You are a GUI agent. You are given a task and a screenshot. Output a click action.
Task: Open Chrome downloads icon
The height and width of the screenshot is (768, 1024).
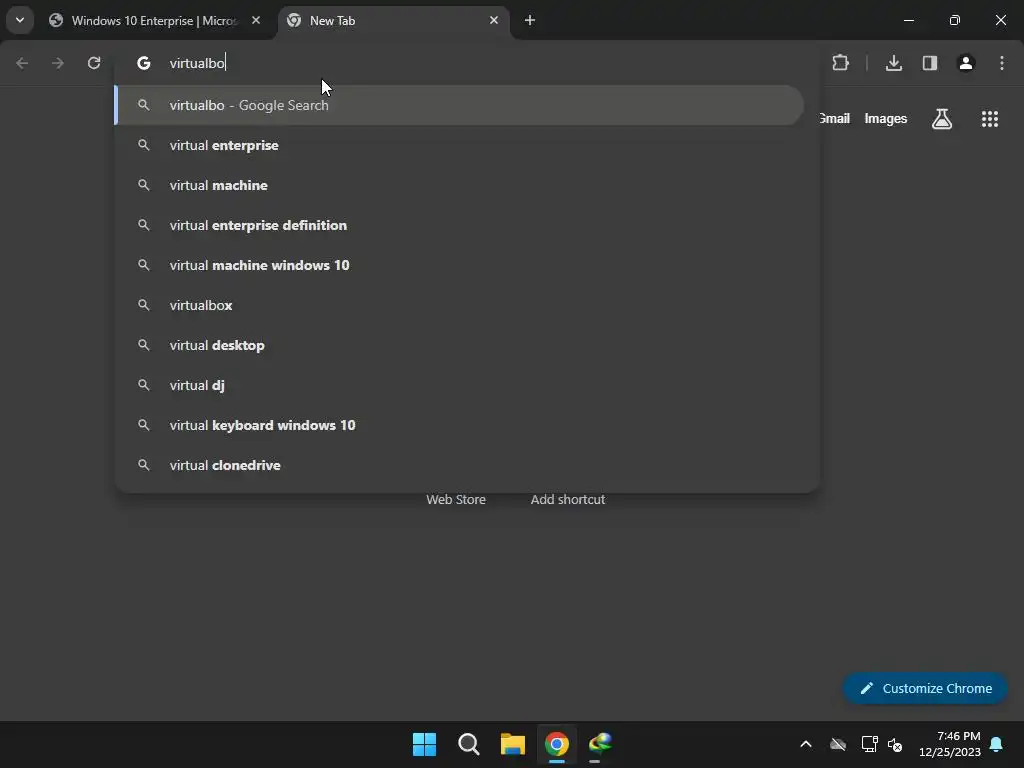click(x=894, y=63)
